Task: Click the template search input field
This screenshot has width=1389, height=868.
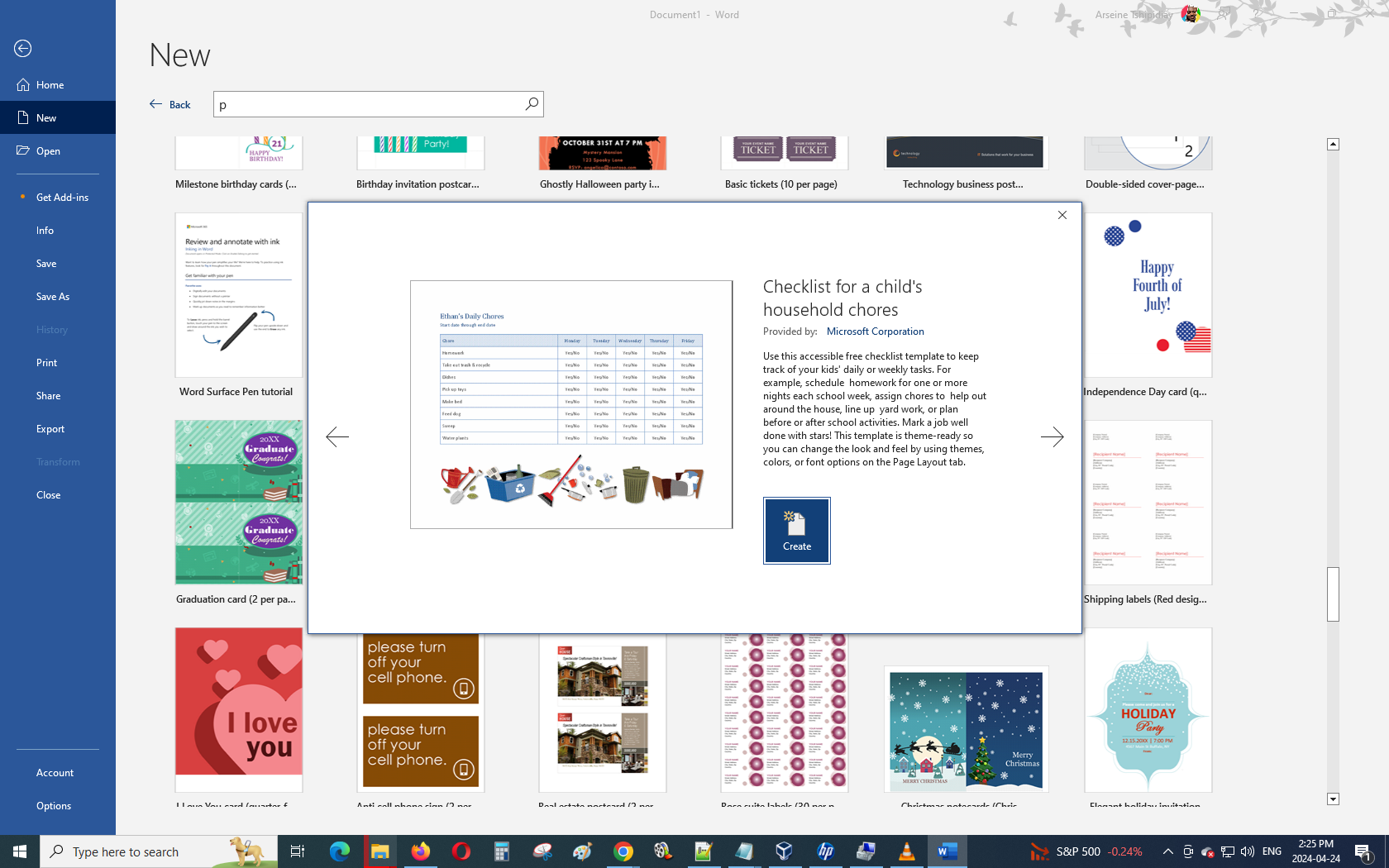Action: [x=368, y=105]
